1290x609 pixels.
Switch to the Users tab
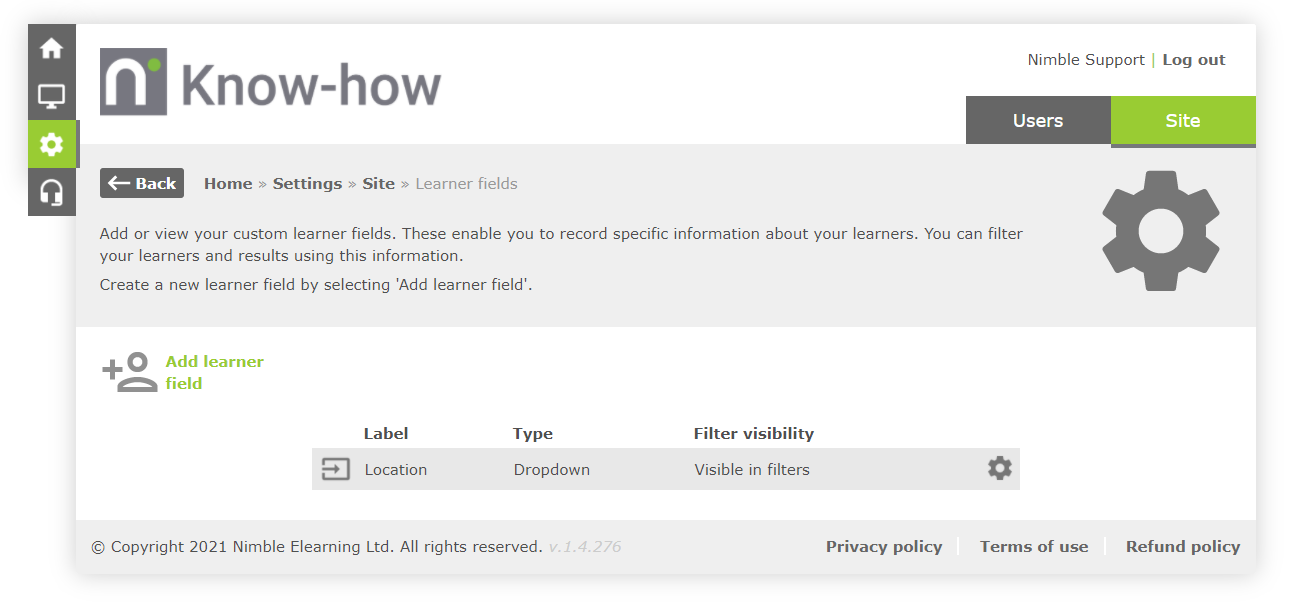1038,121
